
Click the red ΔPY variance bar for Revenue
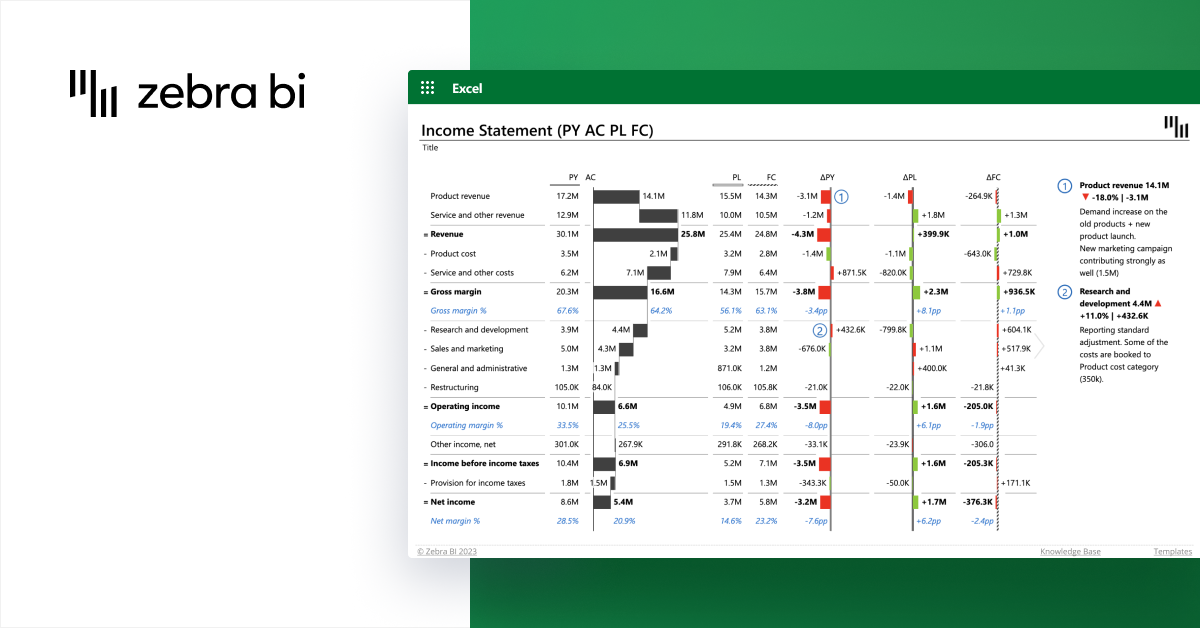[x=824, y=234]
